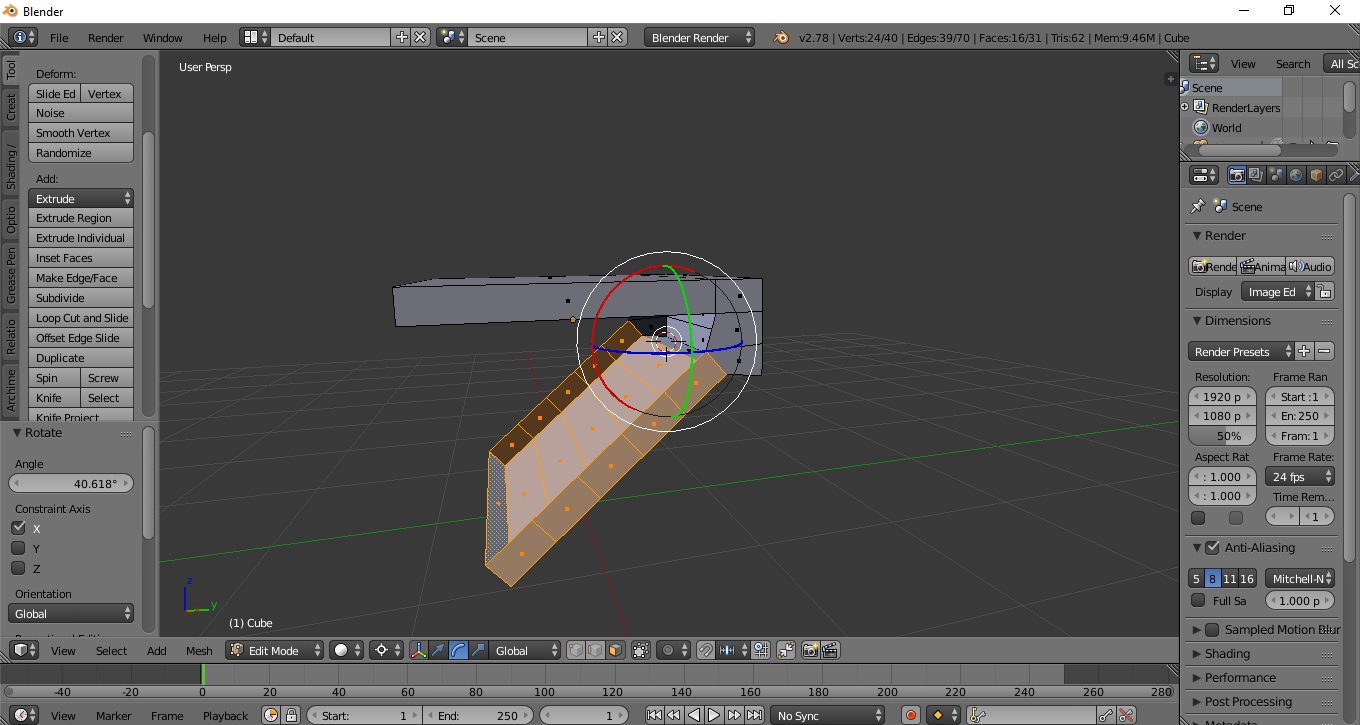
Task: Switch to face select mode
Action: (x=615, y=650)
